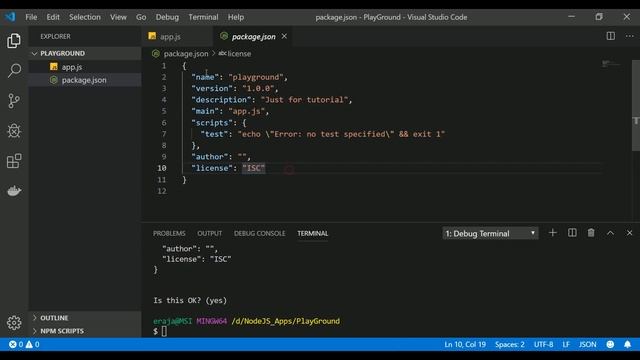Maximize terminal panel with up chevron
This screenshot has width=640, height=360.
click(x=610, y=233)
